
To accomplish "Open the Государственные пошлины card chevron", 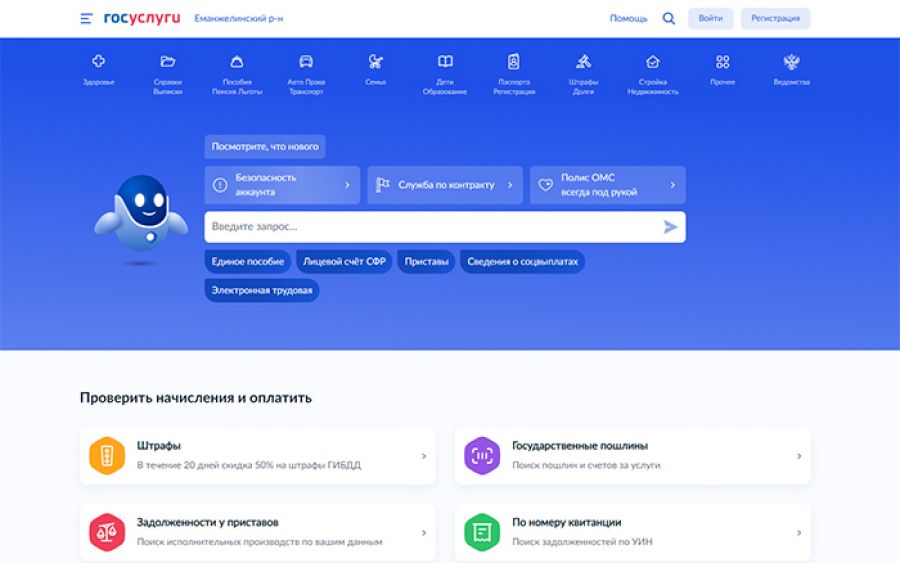I will 799,456.
